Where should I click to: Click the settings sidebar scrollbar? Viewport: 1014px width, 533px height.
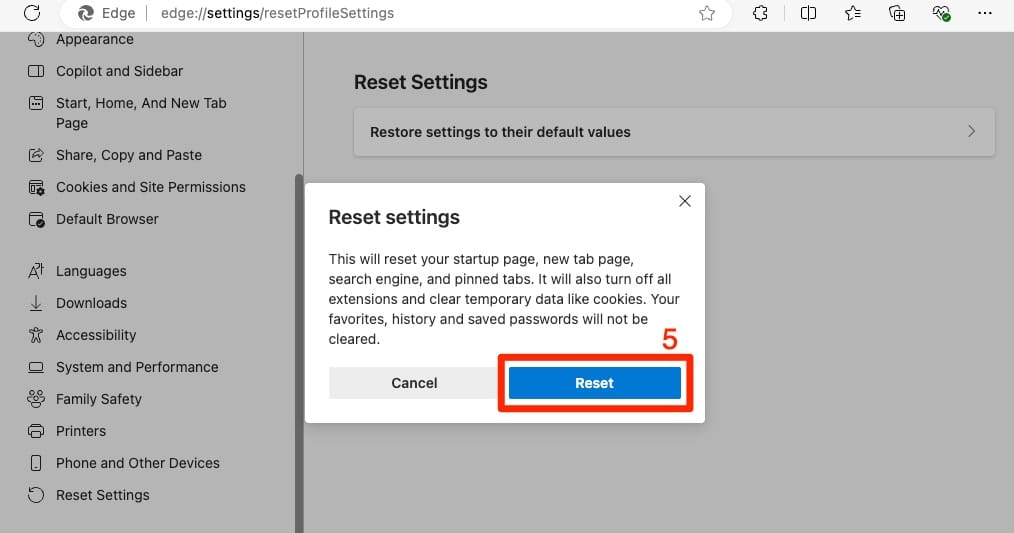pos(299,353)
